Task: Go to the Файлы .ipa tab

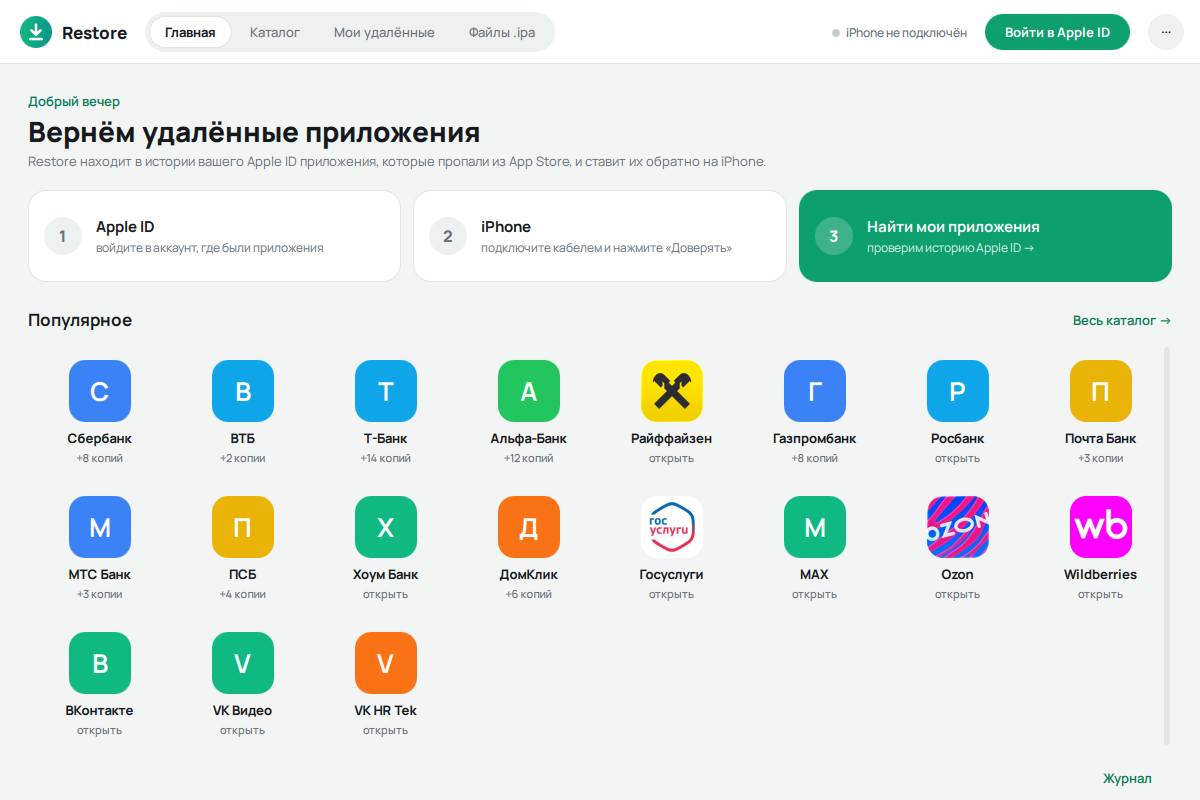Action: (502, 32)
